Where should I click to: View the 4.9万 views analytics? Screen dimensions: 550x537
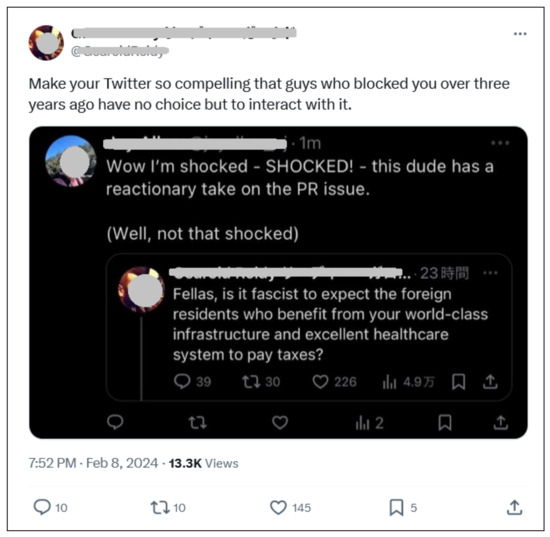click(x=408, y=382)
